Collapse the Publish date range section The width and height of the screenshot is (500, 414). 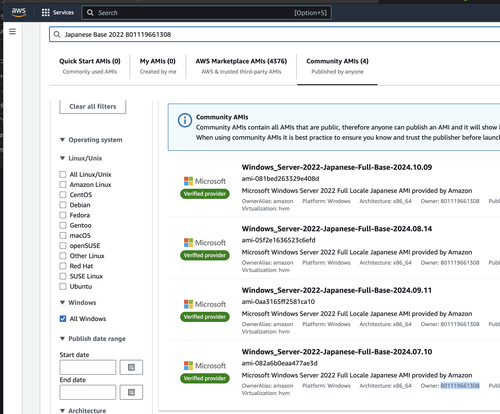(62, 339)
